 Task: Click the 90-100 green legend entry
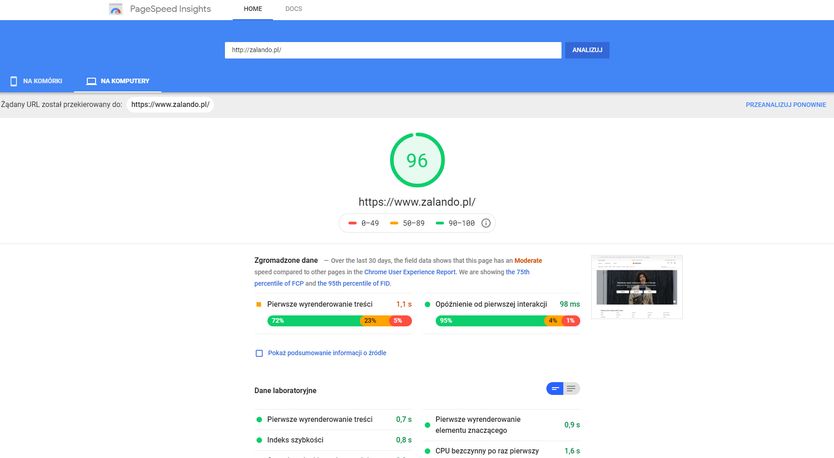pyautogui.click(x=455, y=223)
